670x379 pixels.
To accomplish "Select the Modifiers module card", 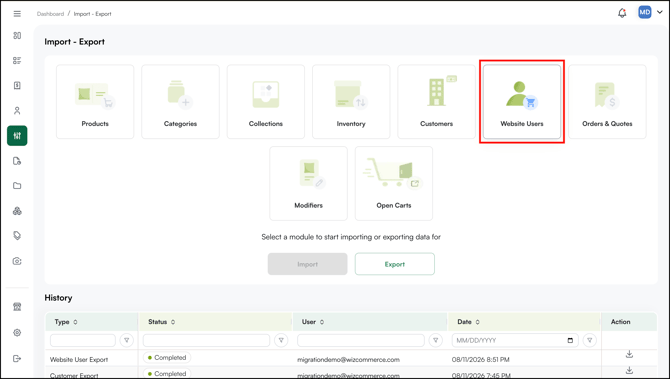I will (x=309, y=183).
